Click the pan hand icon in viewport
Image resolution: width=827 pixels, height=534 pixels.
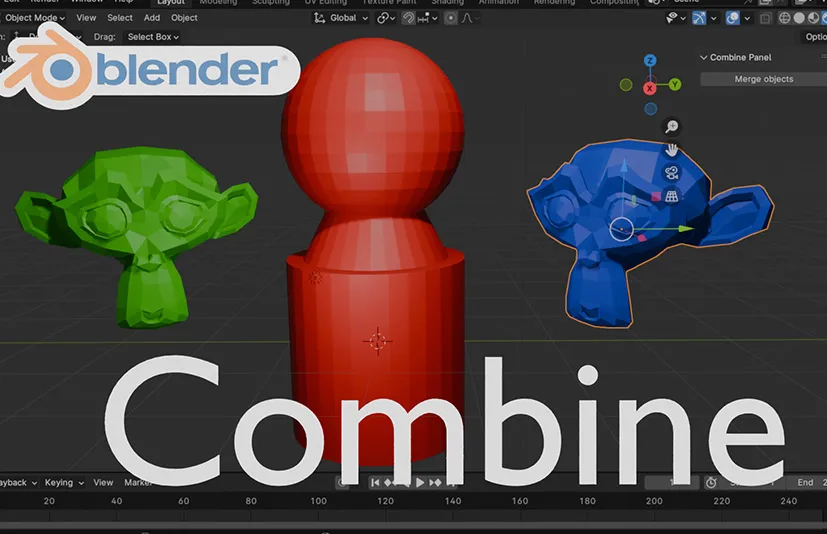pos(672,150)
